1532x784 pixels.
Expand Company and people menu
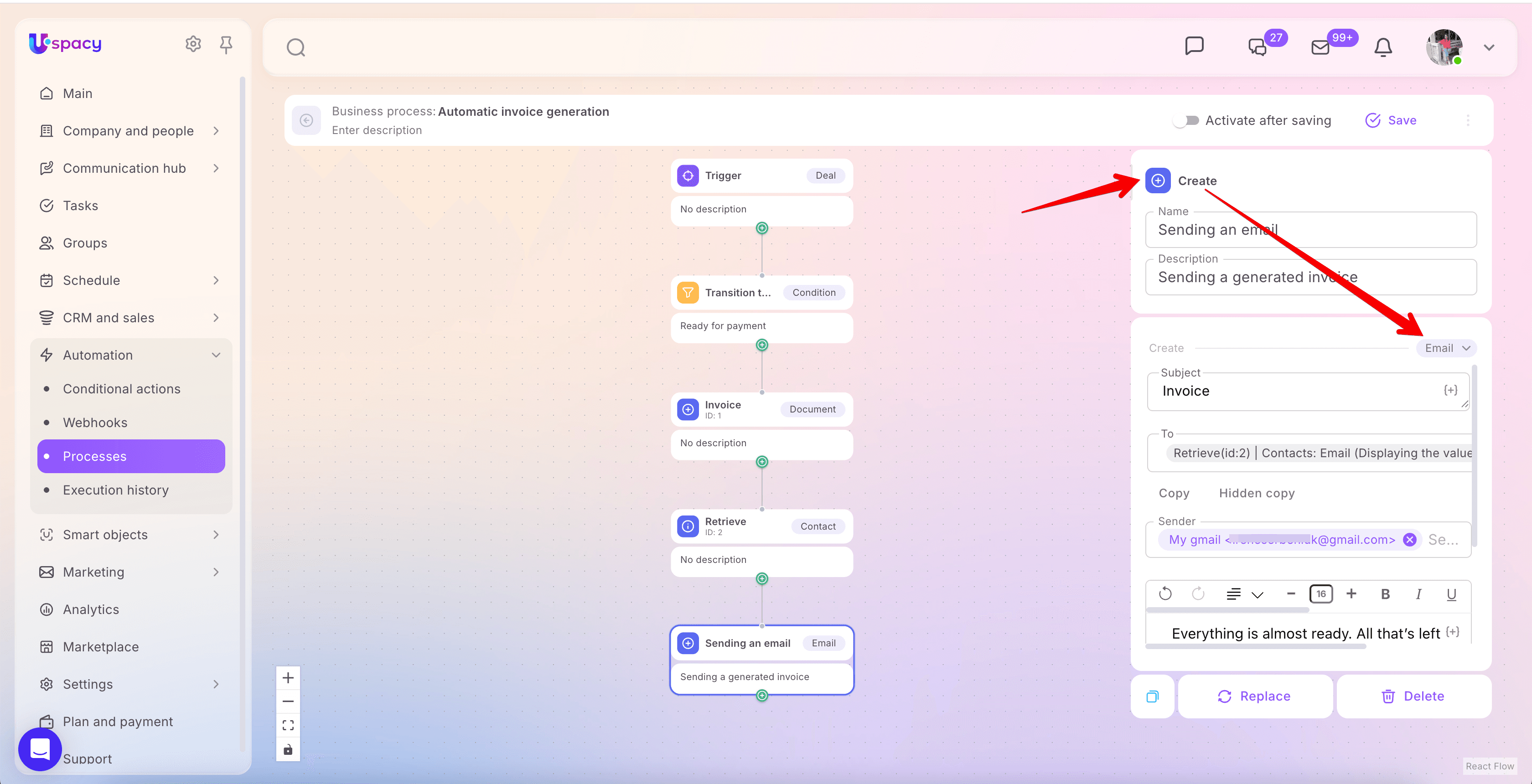tap(216, 130)
